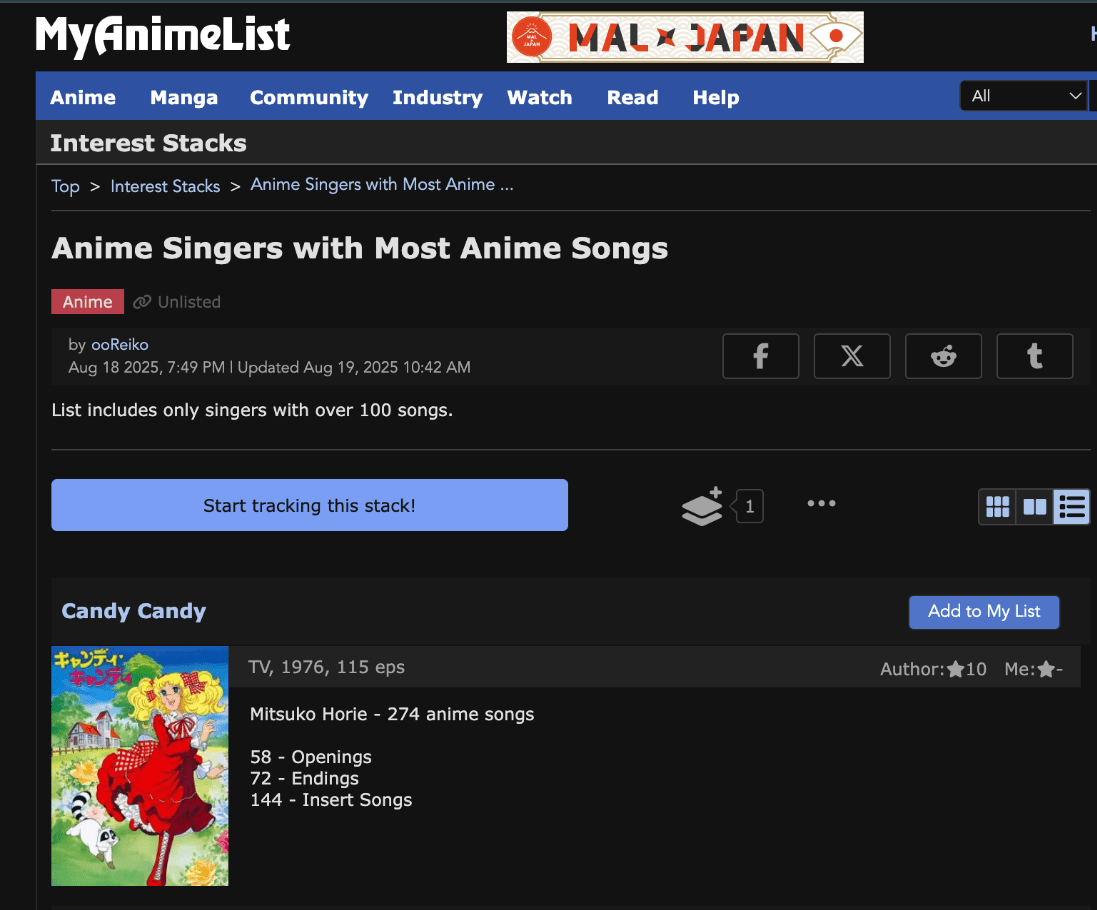The height and width of the screenshot is (910, 1097).
Task: Open the Help menu
Action: (716, 97)
